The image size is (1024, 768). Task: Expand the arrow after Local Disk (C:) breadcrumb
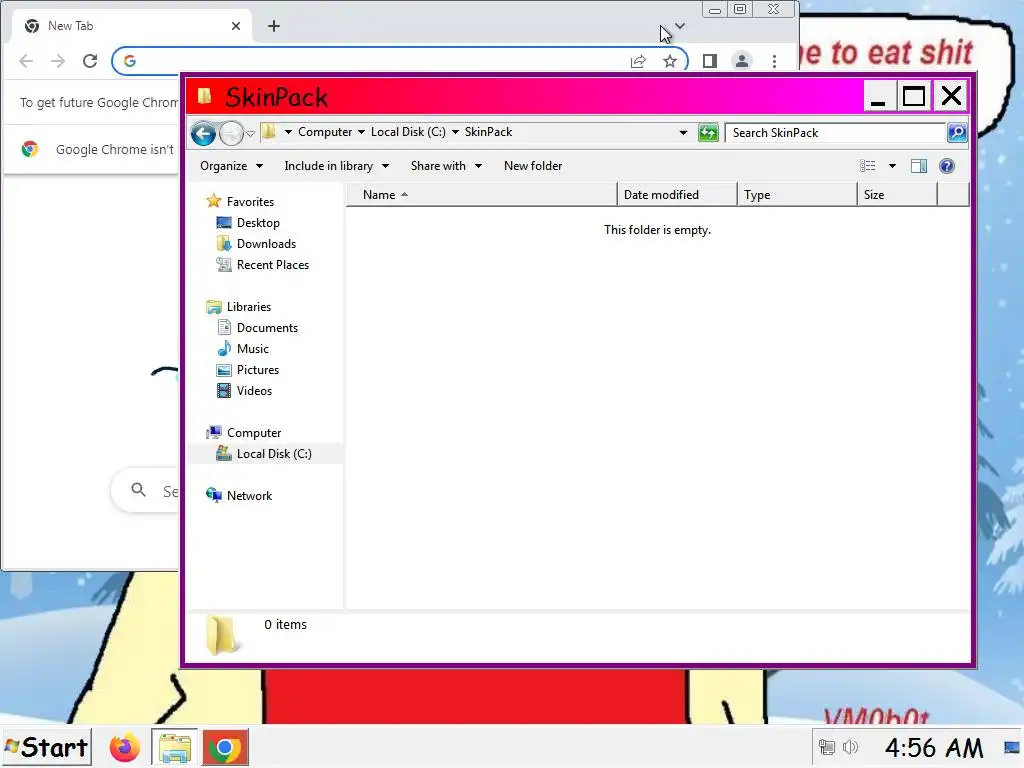click(x=455, y=132)
